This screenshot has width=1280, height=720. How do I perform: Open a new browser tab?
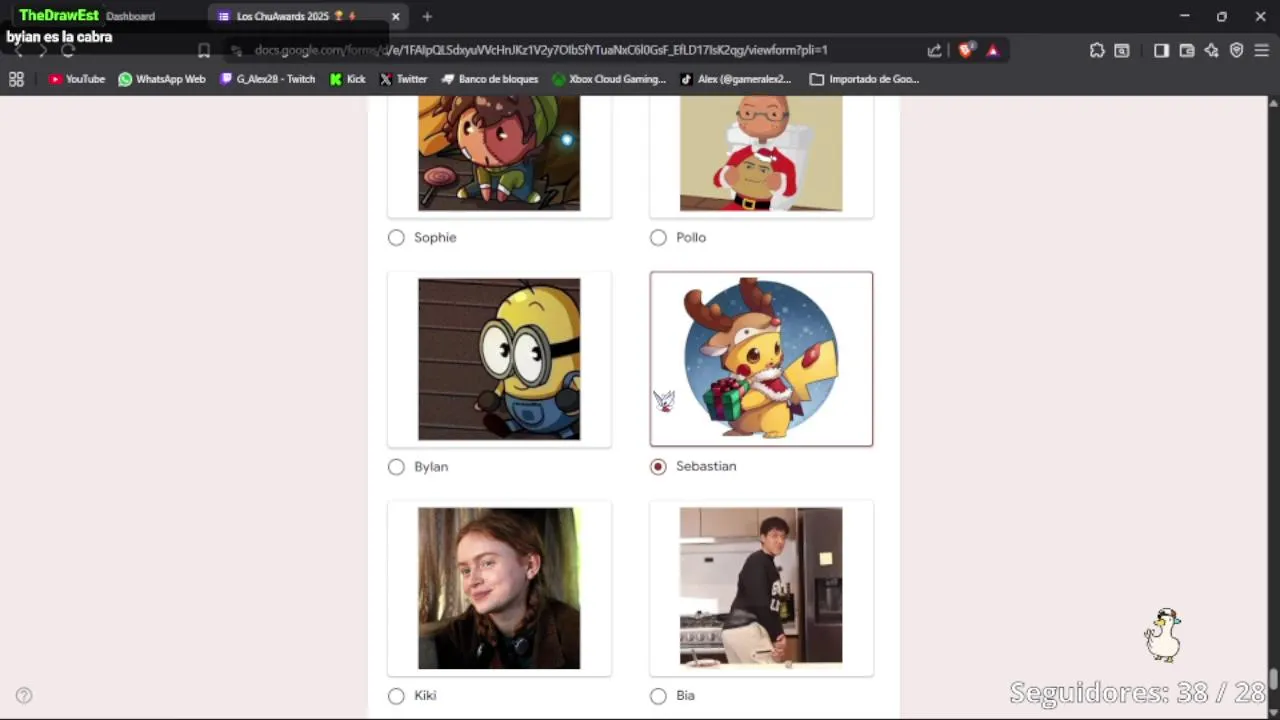point(427,17)
